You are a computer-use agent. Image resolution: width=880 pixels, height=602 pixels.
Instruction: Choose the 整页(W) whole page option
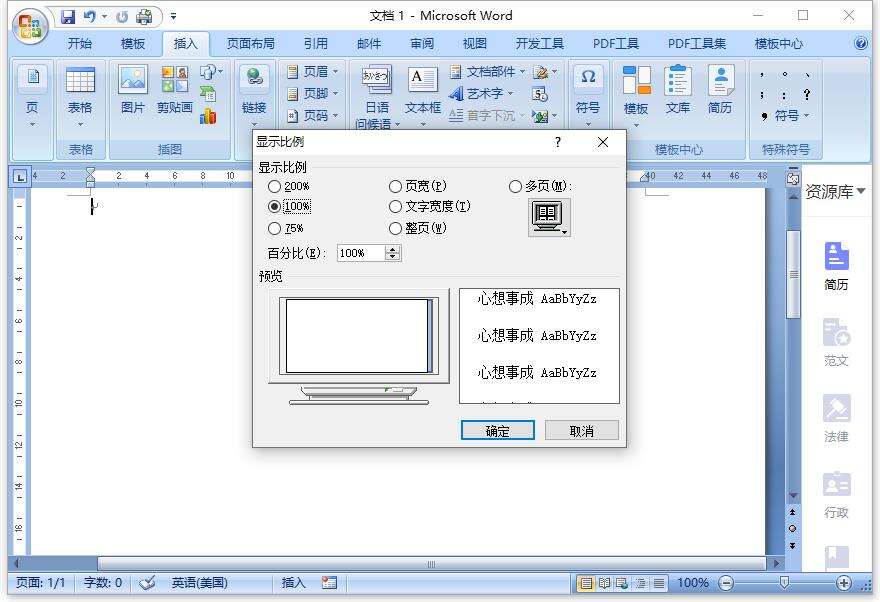pos(418,228)
